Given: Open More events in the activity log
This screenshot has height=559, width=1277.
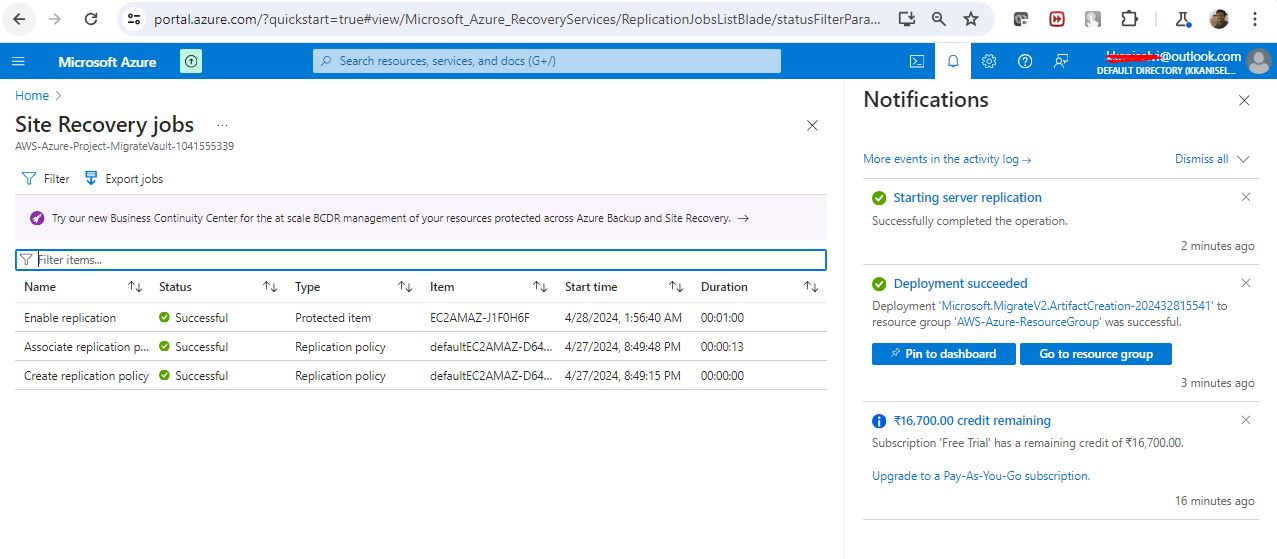Looking at the screenshot, I should click(946, 159).
